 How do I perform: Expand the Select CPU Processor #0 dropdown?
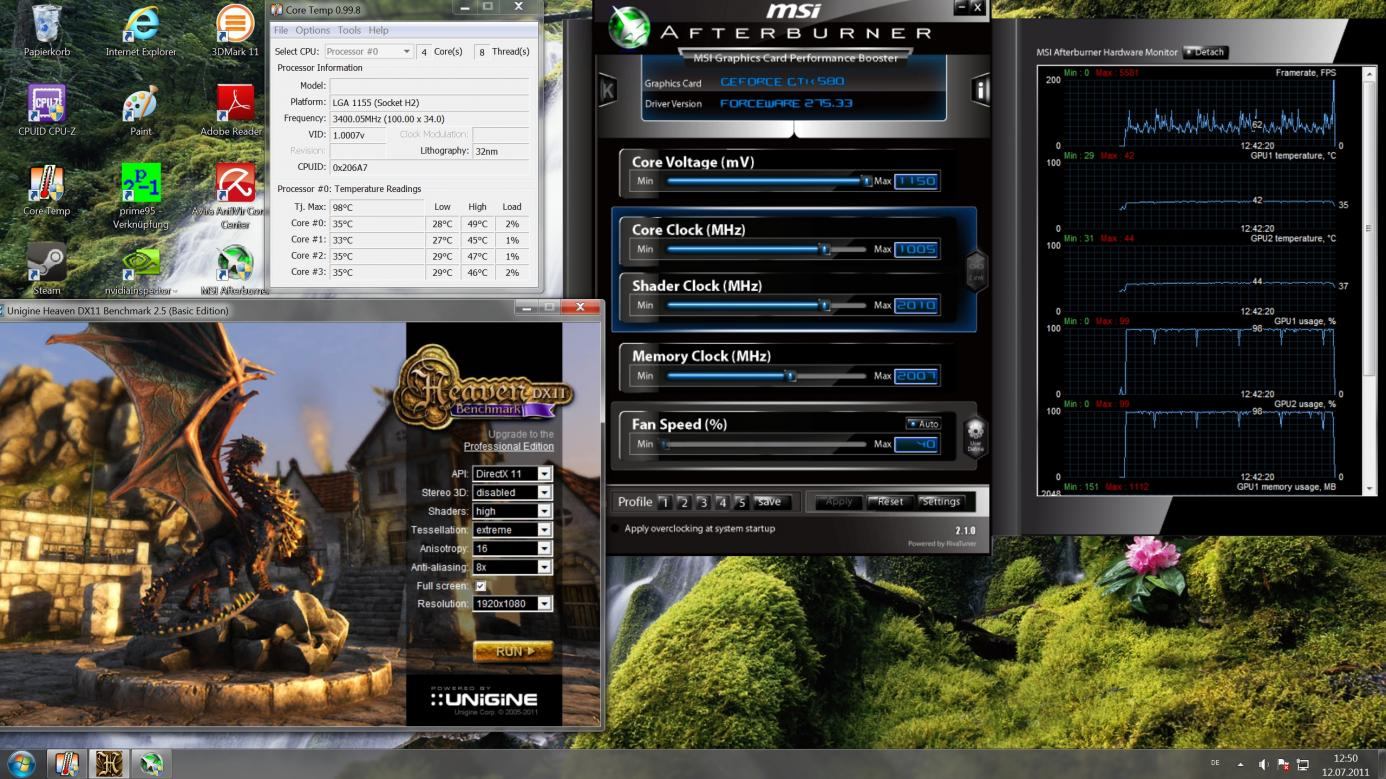pos(368,51)
